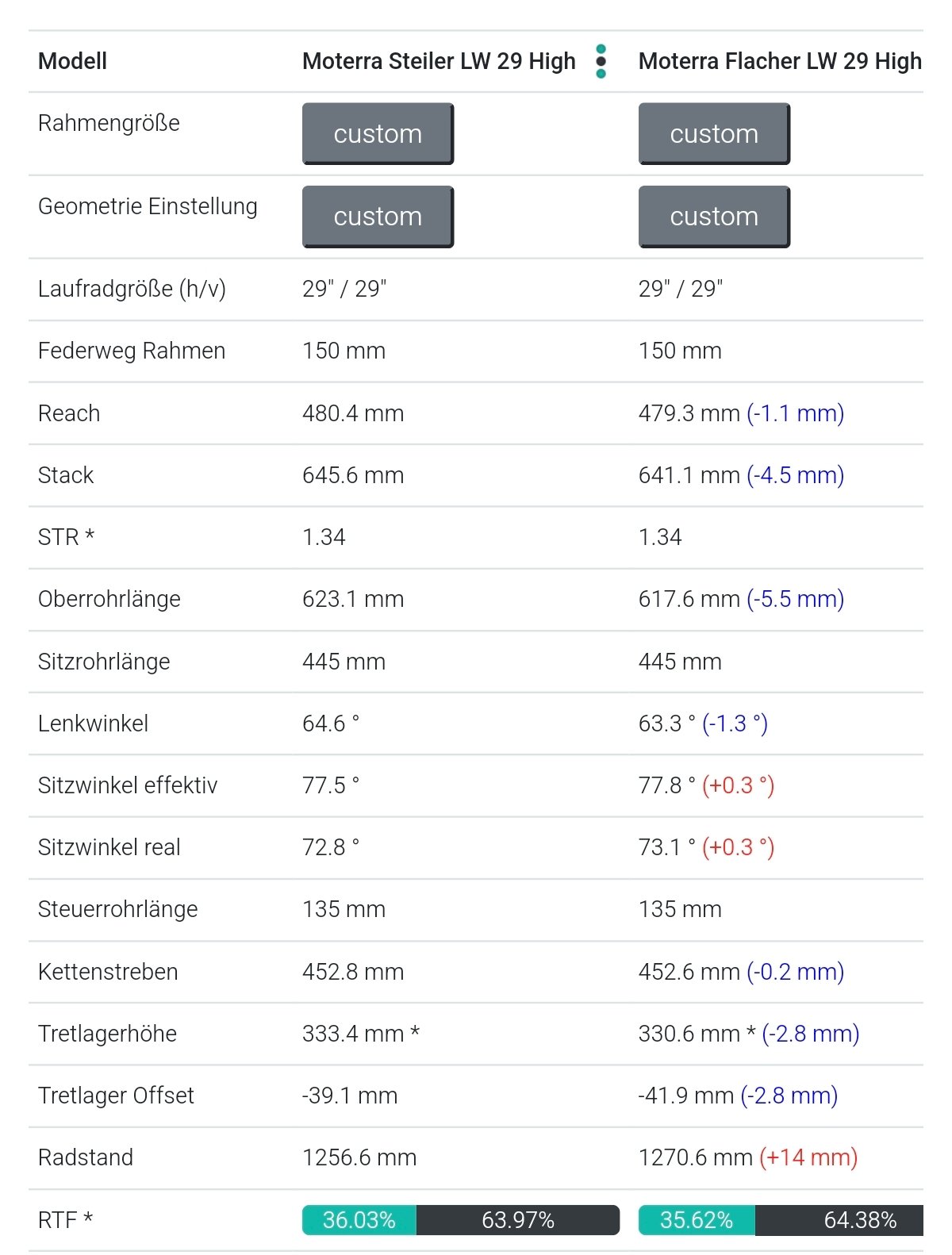The width and height of the screenshot is (952, 1255).
Task: Click the 35.62% teal RTF bar segment
Action: point(696,1220)
